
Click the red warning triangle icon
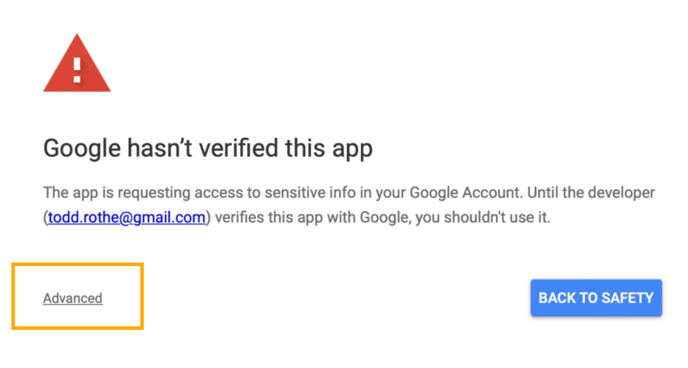[77, 63]
